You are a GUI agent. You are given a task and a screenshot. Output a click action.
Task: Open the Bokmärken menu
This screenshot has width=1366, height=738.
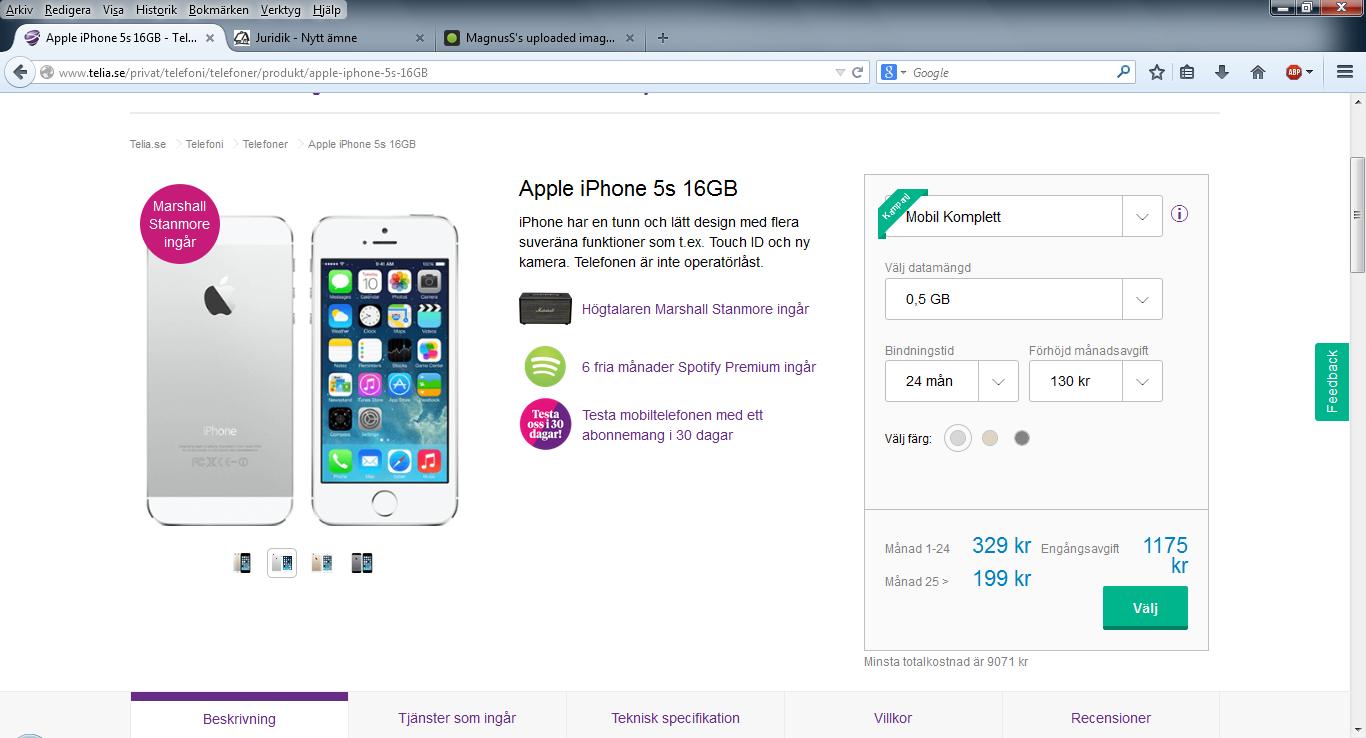coord(218,10)
